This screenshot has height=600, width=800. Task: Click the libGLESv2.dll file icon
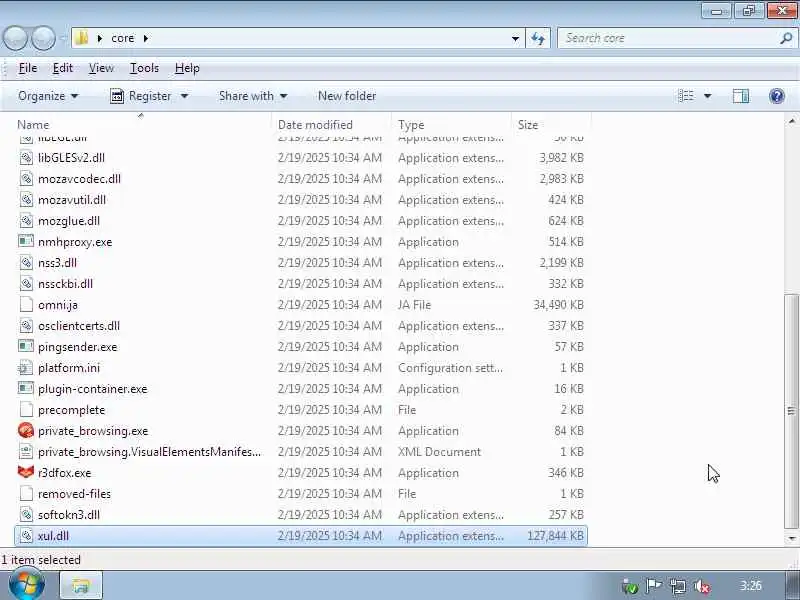(26, 158)
